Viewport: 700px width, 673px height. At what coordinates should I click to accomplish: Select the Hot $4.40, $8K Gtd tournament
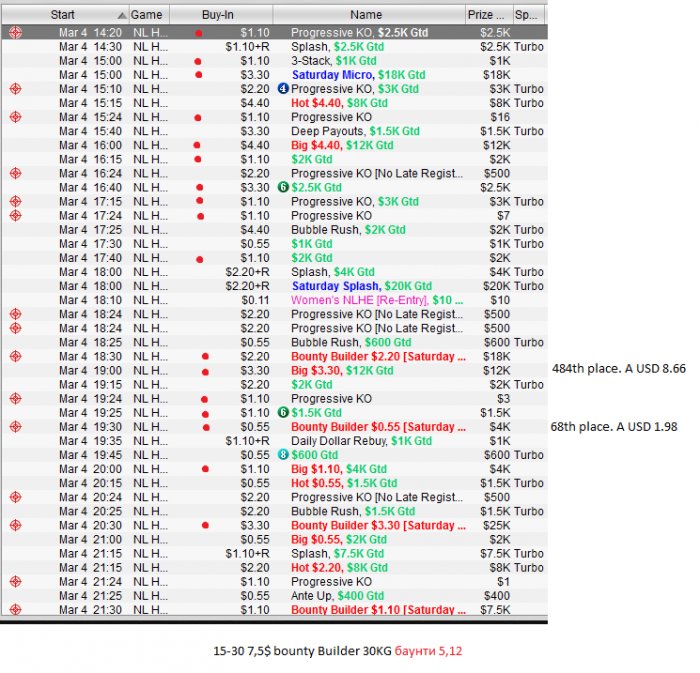(x=275, y=103)
